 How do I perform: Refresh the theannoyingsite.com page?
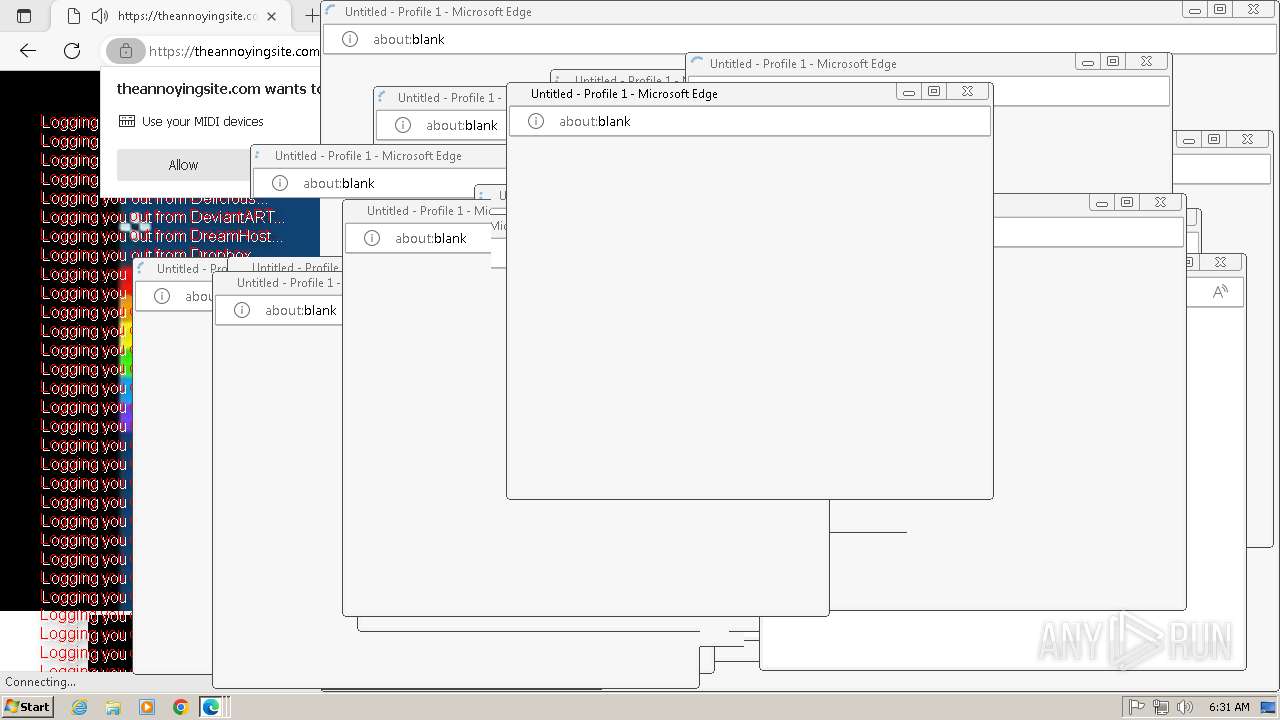[x=72, y=51]
